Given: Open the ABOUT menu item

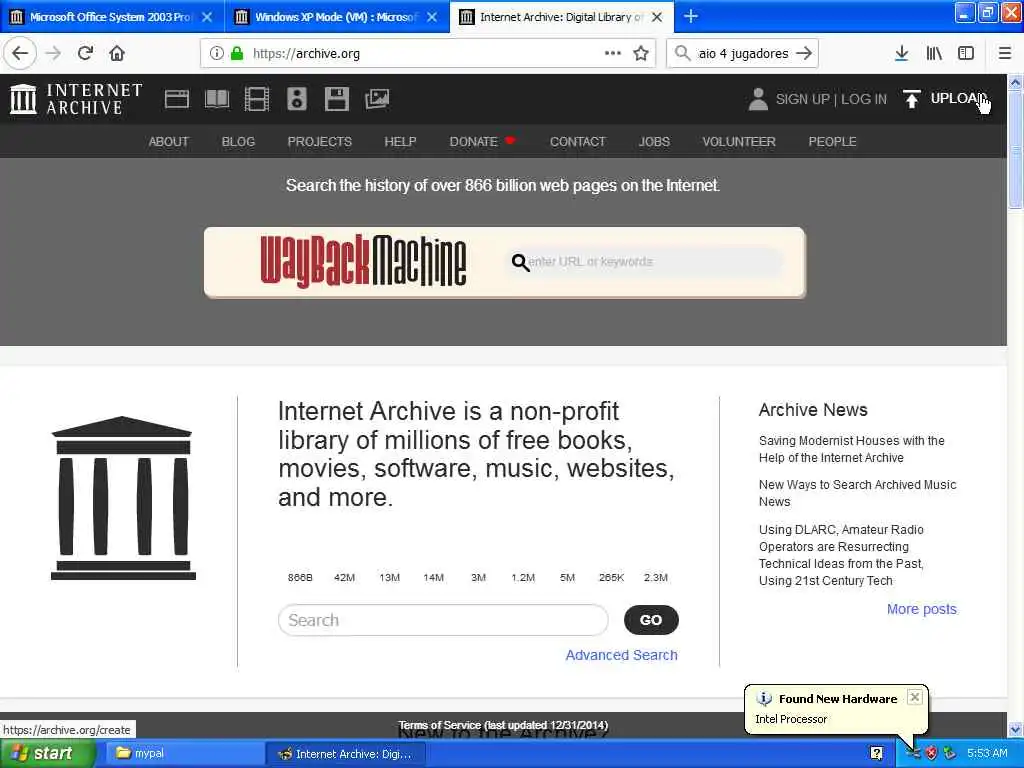Looking at the screenshot, I should click(x=168, y=142).
